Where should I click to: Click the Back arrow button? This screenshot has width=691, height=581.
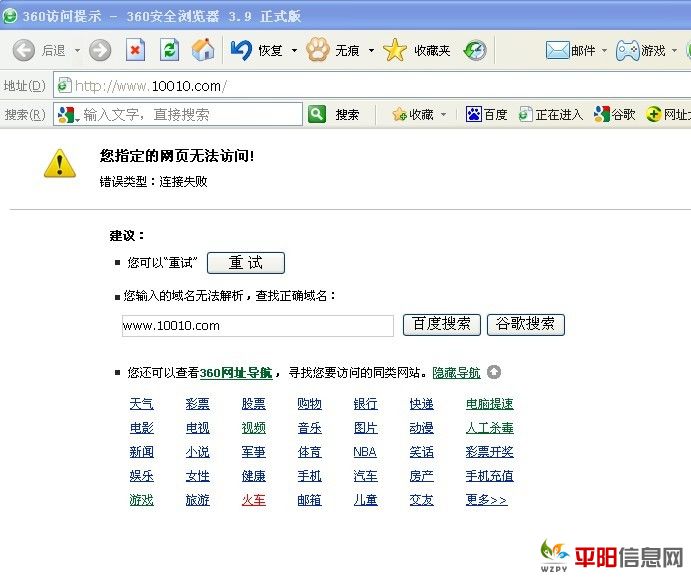(x=23, y=50)
